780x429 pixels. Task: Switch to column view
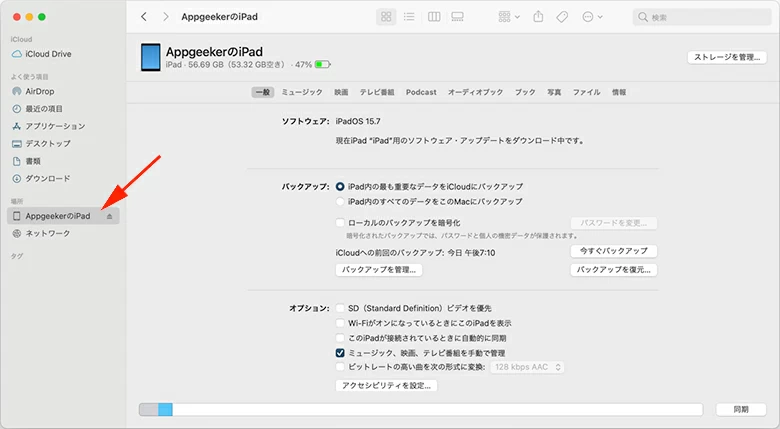(433, 17)
